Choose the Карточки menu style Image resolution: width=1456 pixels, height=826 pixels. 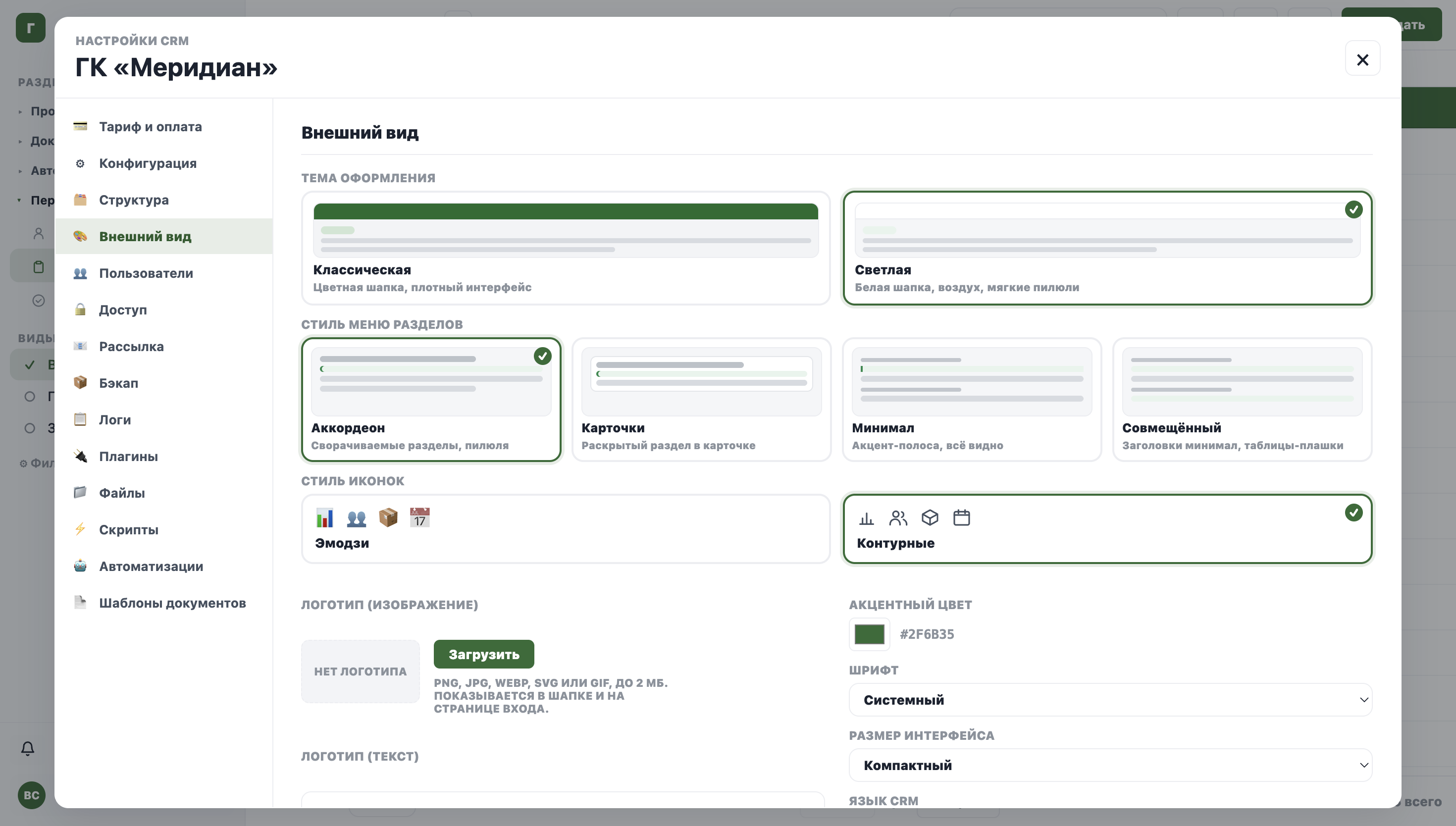pyautogui.click(x=702, y=400)
